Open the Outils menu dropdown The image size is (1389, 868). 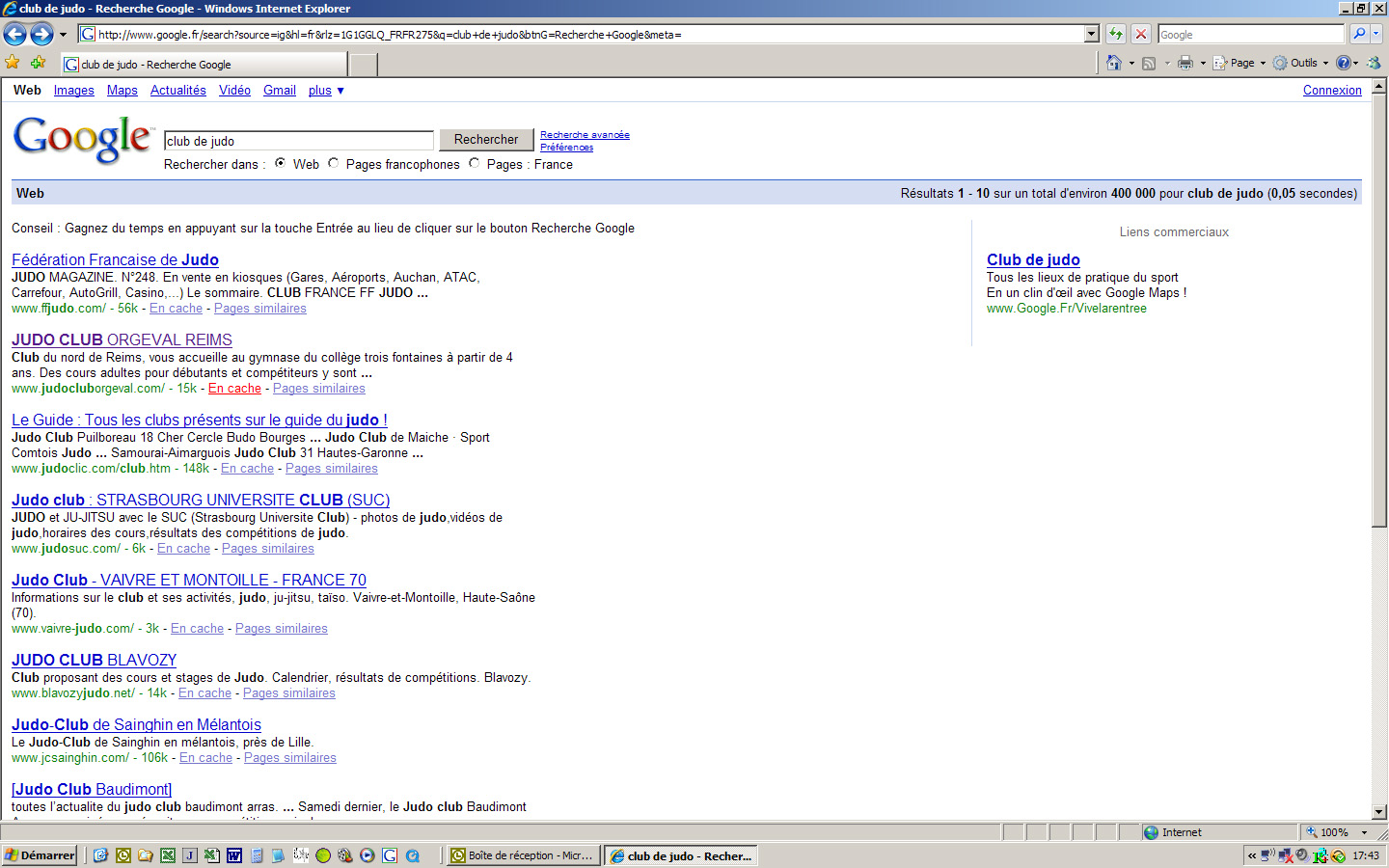click(1300, 63)
